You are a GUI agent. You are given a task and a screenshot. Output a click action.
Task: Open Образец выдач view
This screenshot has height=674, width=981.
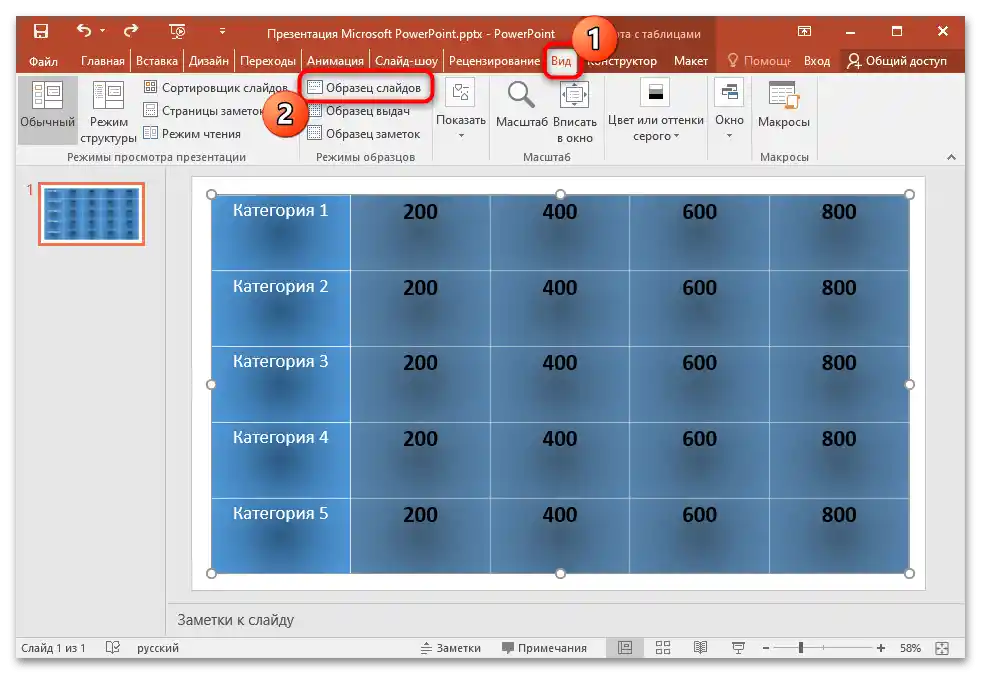[x=360, y=112]
